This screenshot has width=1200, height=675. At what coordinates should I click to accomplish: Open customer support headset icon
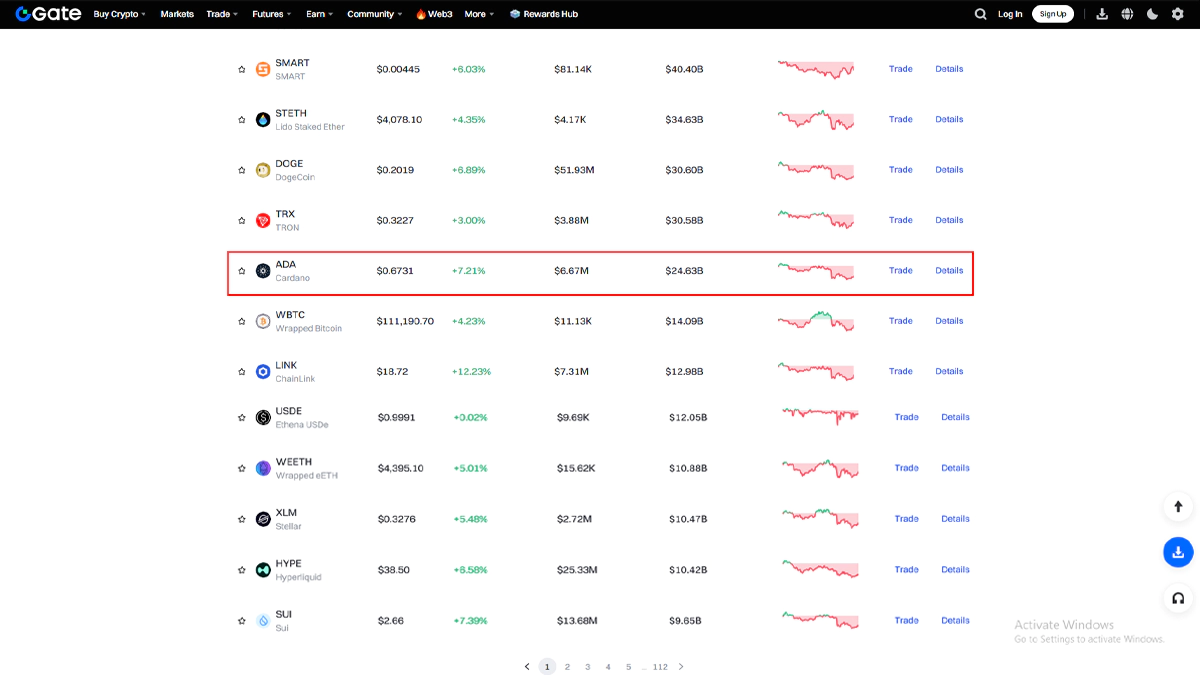pos(1178,598)
